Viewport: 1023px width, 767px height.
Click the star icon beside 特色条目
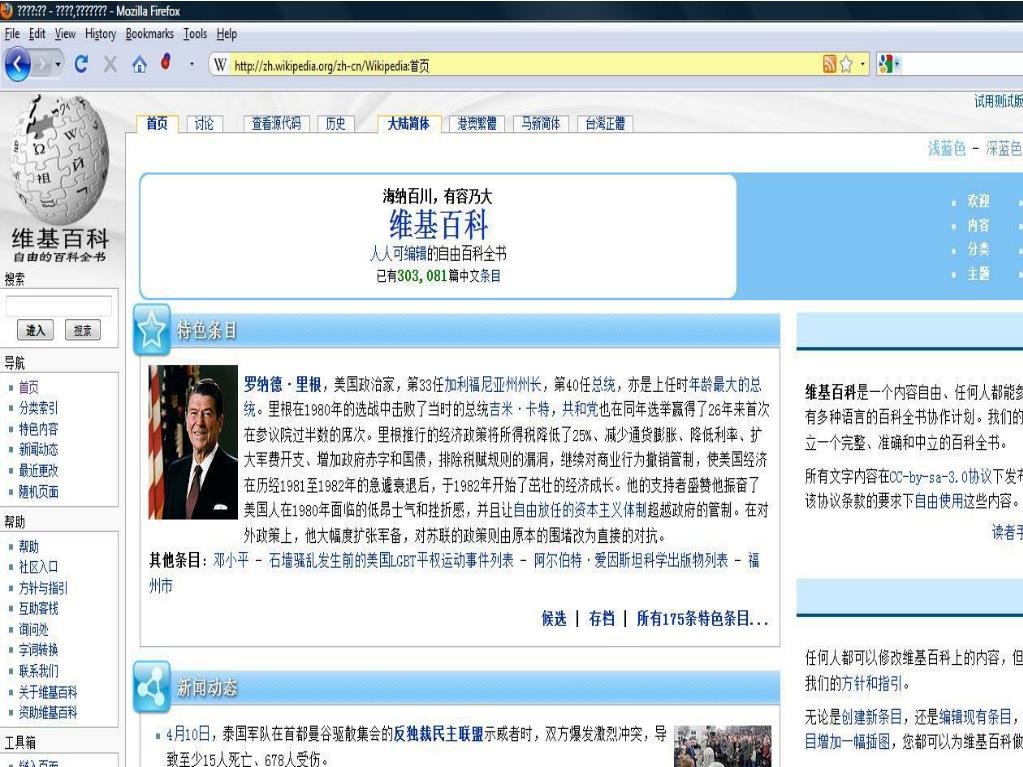[x=151, y=329]
